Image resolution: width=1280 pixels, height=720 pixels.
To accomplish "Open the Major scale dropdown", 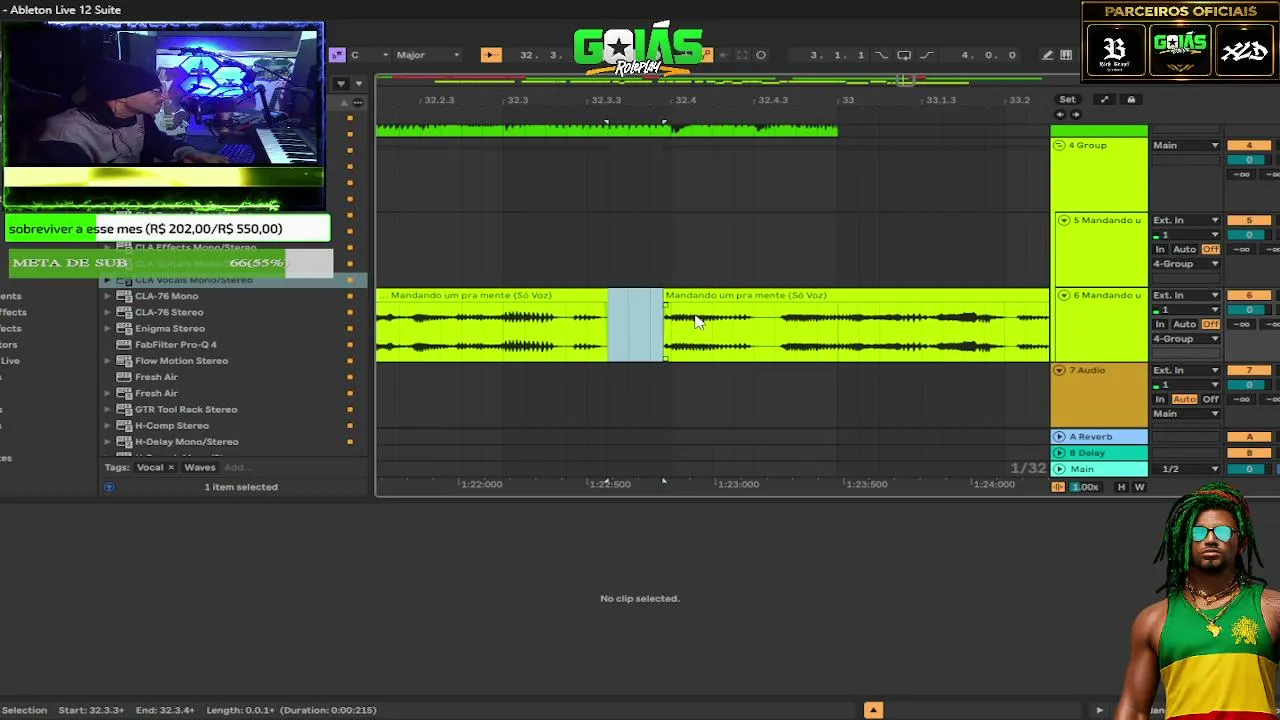I will 427,55.
